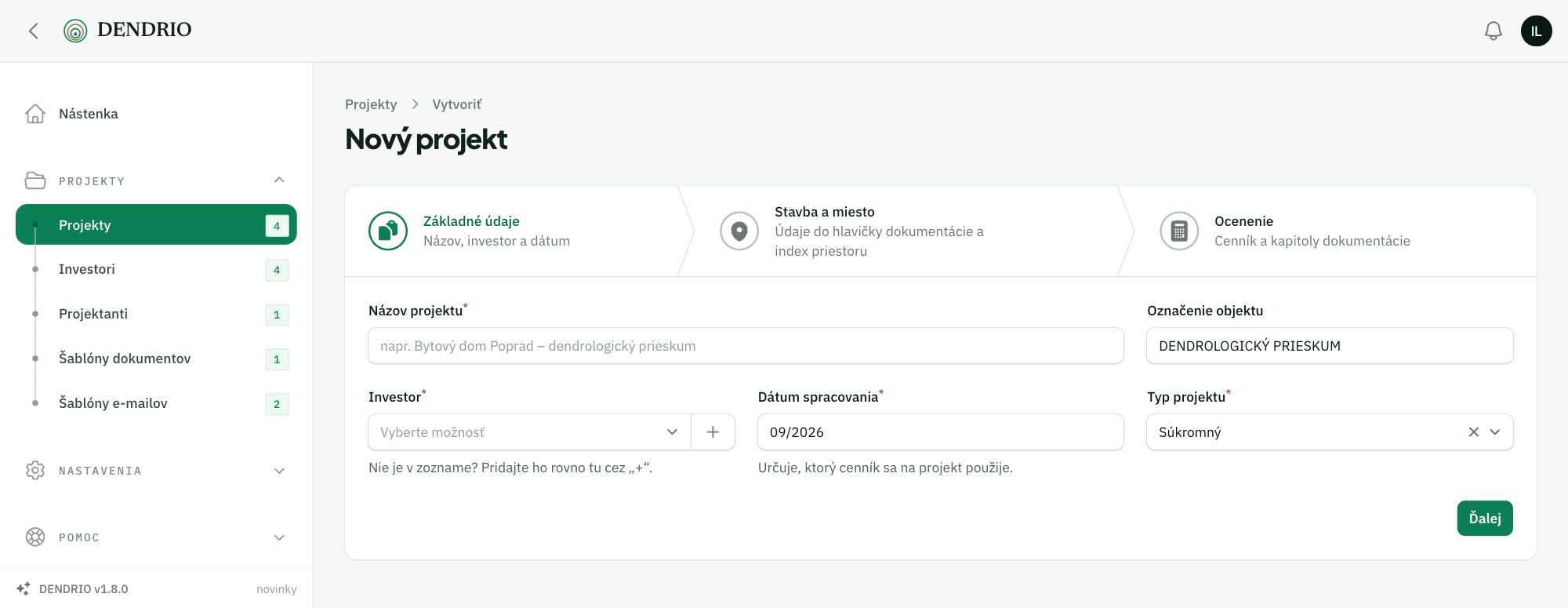Go to Nástenka in sidebar

pyautogui.click(x=156, y=114)
